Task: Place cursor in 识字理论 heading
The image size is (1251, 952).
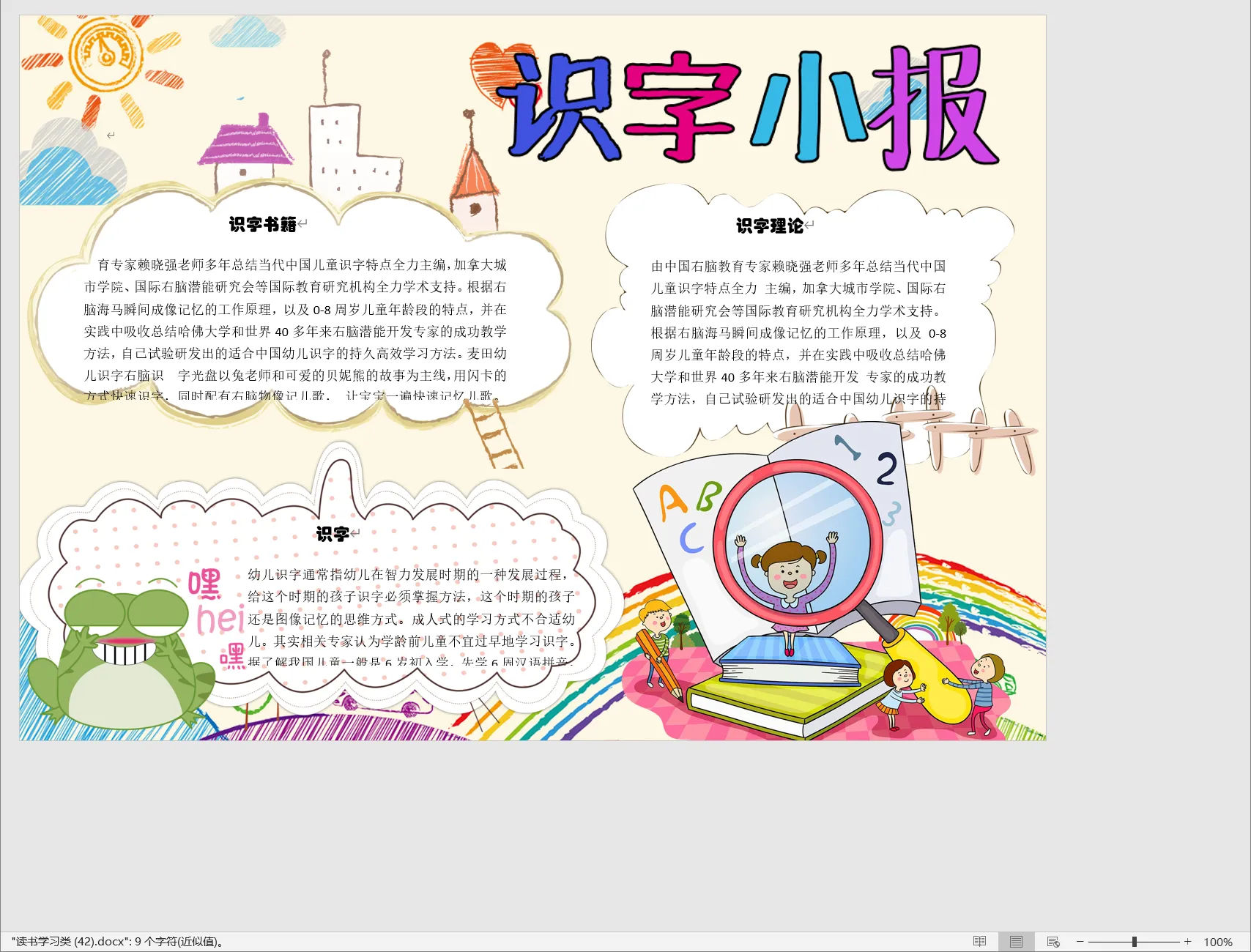Action: tap(769, 226)
